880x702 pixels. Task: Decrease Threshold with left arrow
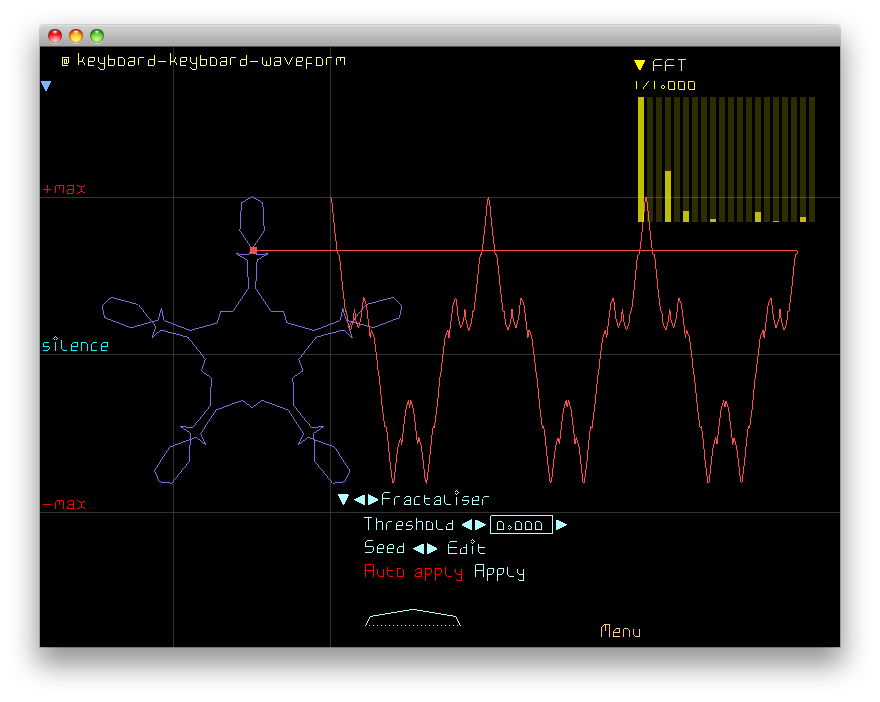click(x=465, y=525)
